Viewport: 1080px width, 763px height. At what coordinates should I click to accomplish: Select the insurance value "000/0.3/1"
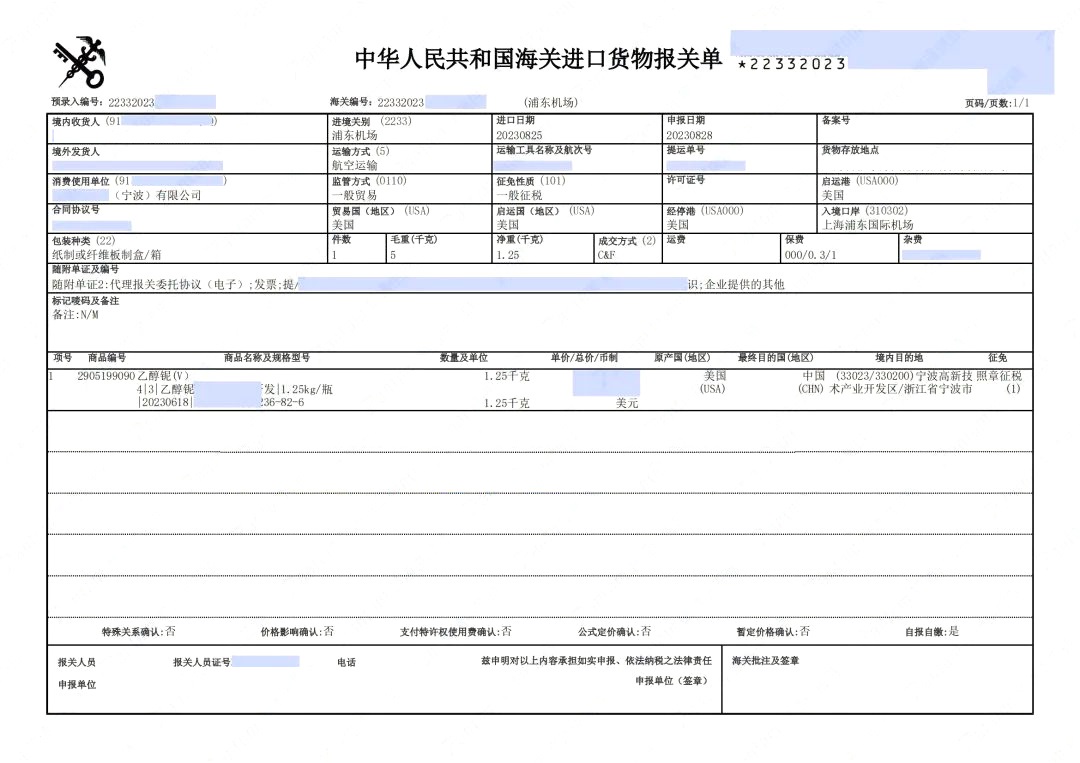[x=811, y=255]
